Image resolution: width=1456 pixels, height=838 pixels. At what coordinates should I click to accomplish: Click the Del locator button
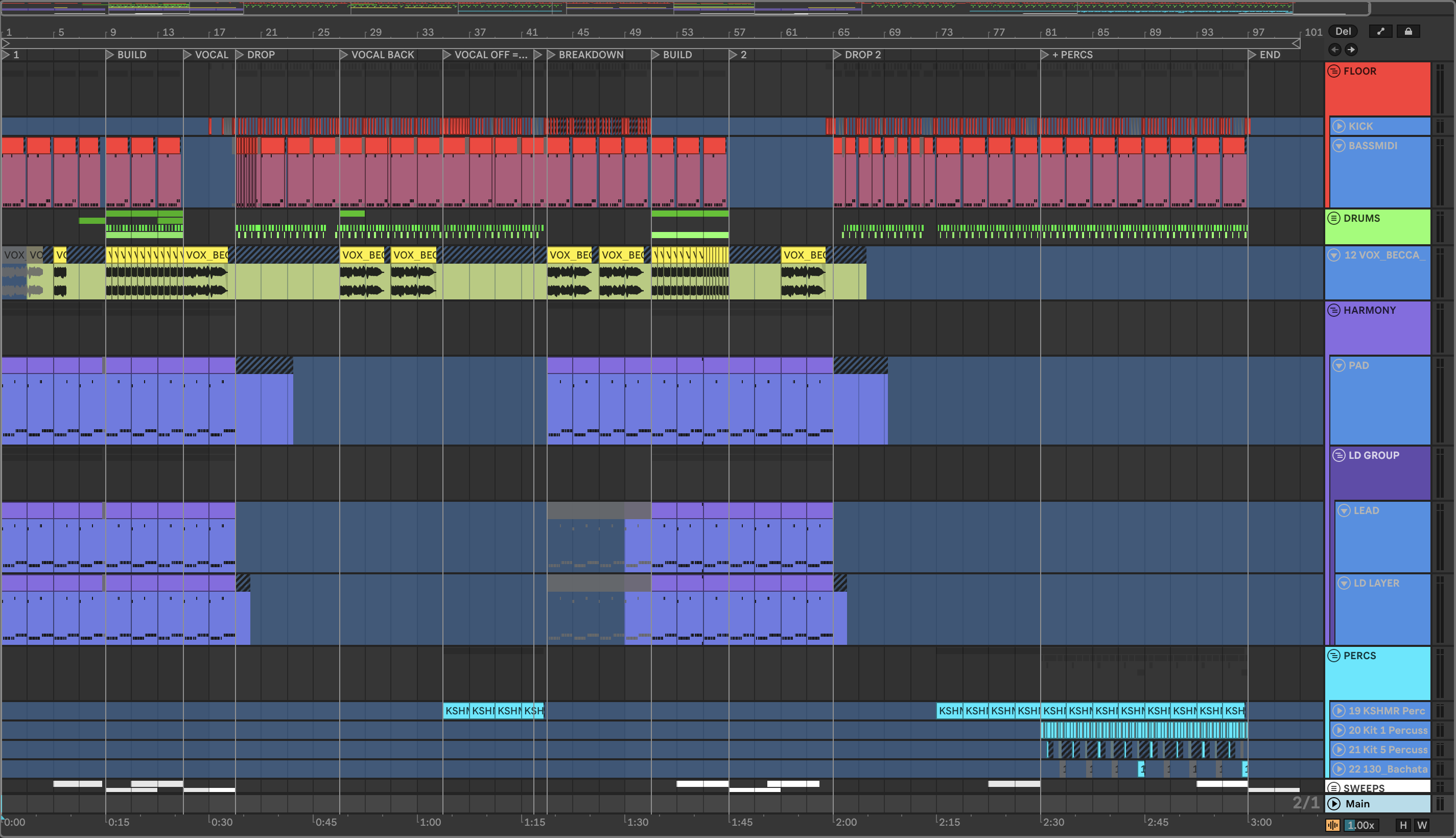1343,31
